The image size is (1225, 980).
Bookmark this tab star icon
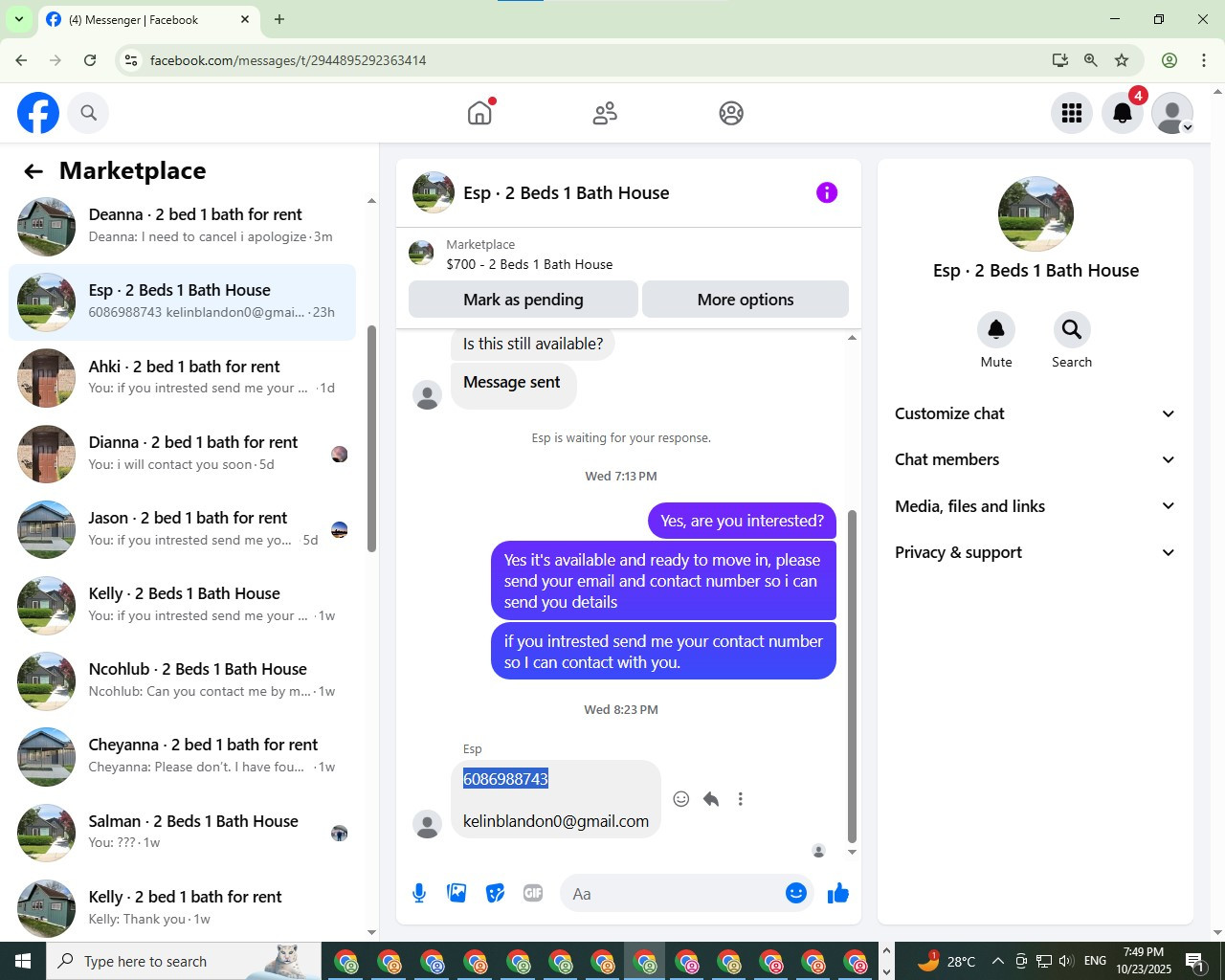tap(1122, 60)
